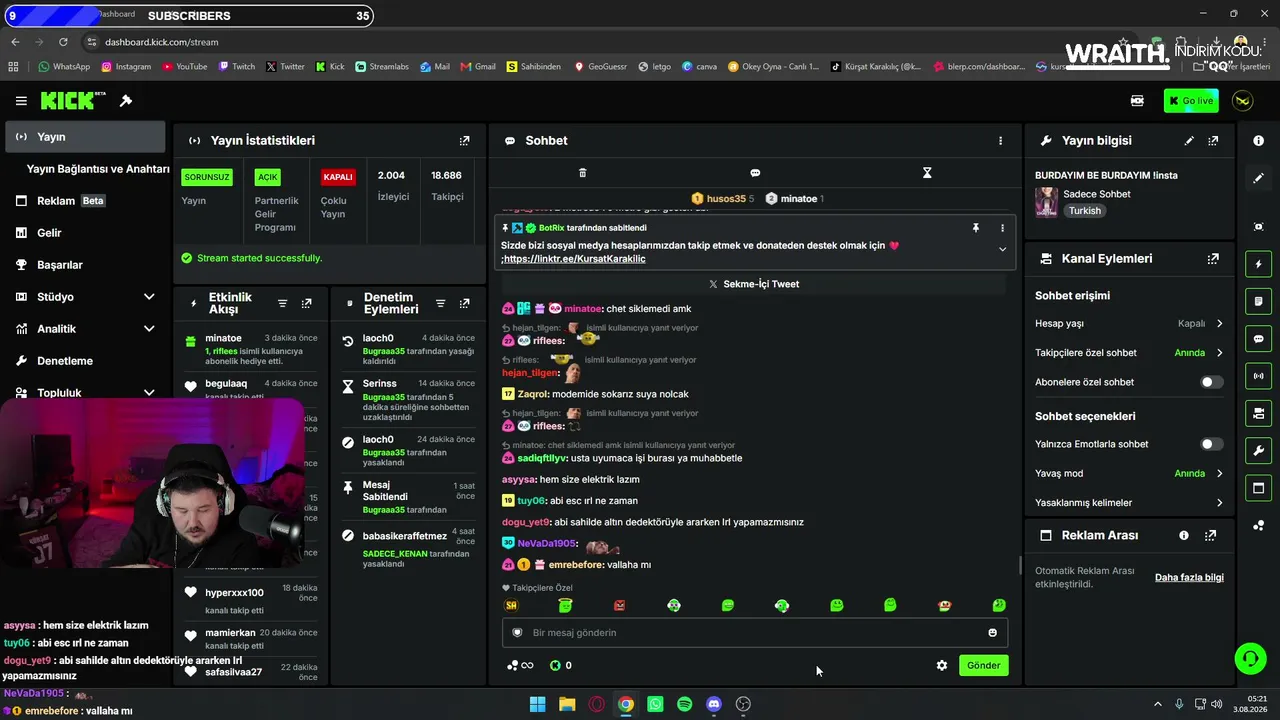Pop out the Kanal Eylemleri panel

pyautogui.click(x=1213, y=259)
